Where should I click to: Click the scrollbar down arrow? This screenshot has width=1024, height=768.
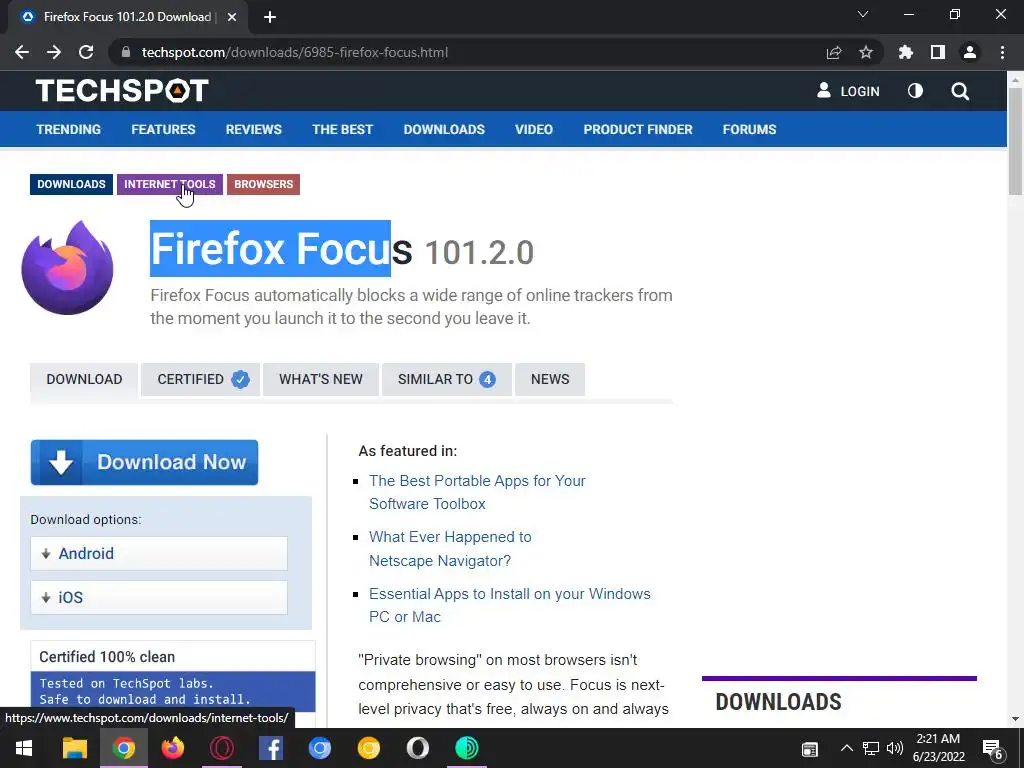point(1015,719)
